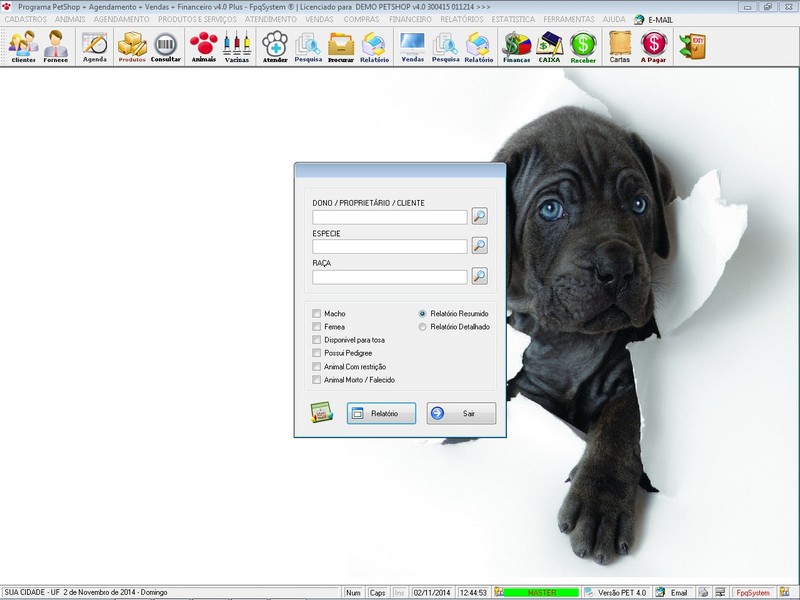Click the Consultar barcode icon
The width and height of the screenshot is (800, 600).
tap(166, 46)
